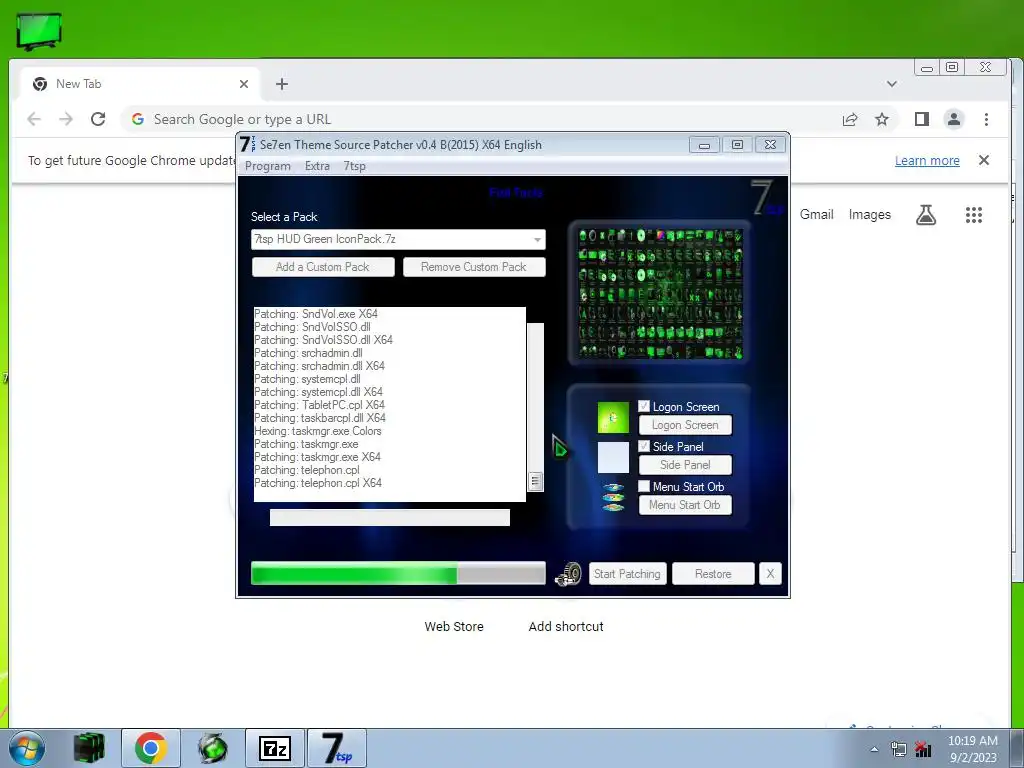The height and width of the screenshot is (768, 1024).
Task: Click Add a Custom Pack button
Action: (323, 267)
